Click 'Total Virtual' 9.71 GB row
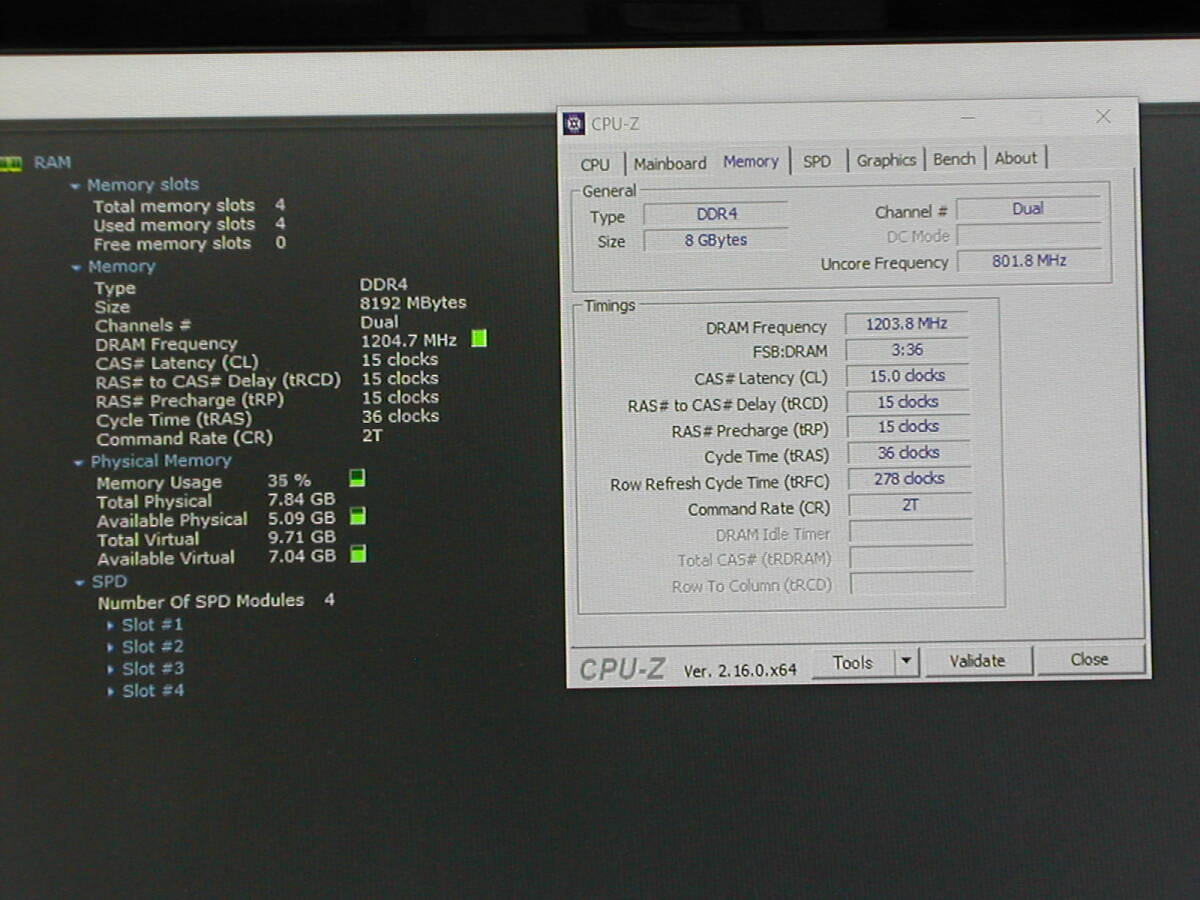 (216, 538)
